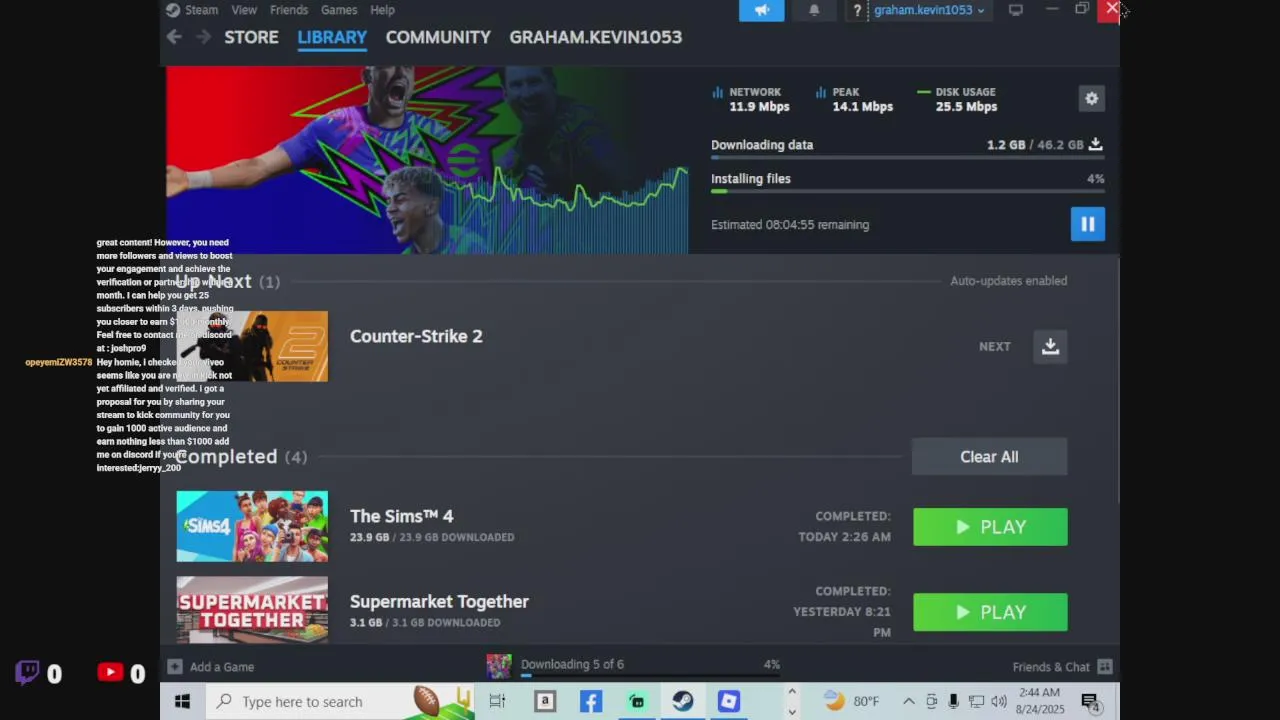1280x720 pixels.
Task: Open the View menu
Action: [x=244, y=10]
